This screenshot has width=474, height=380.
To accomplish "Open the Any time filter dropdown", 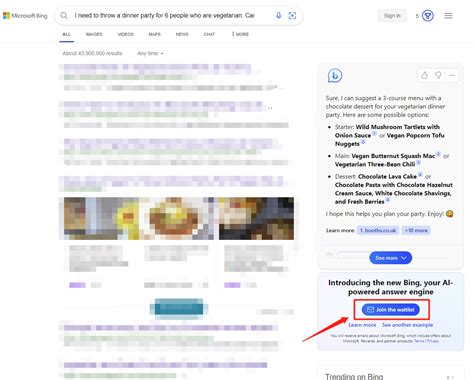I will point(150,53).
